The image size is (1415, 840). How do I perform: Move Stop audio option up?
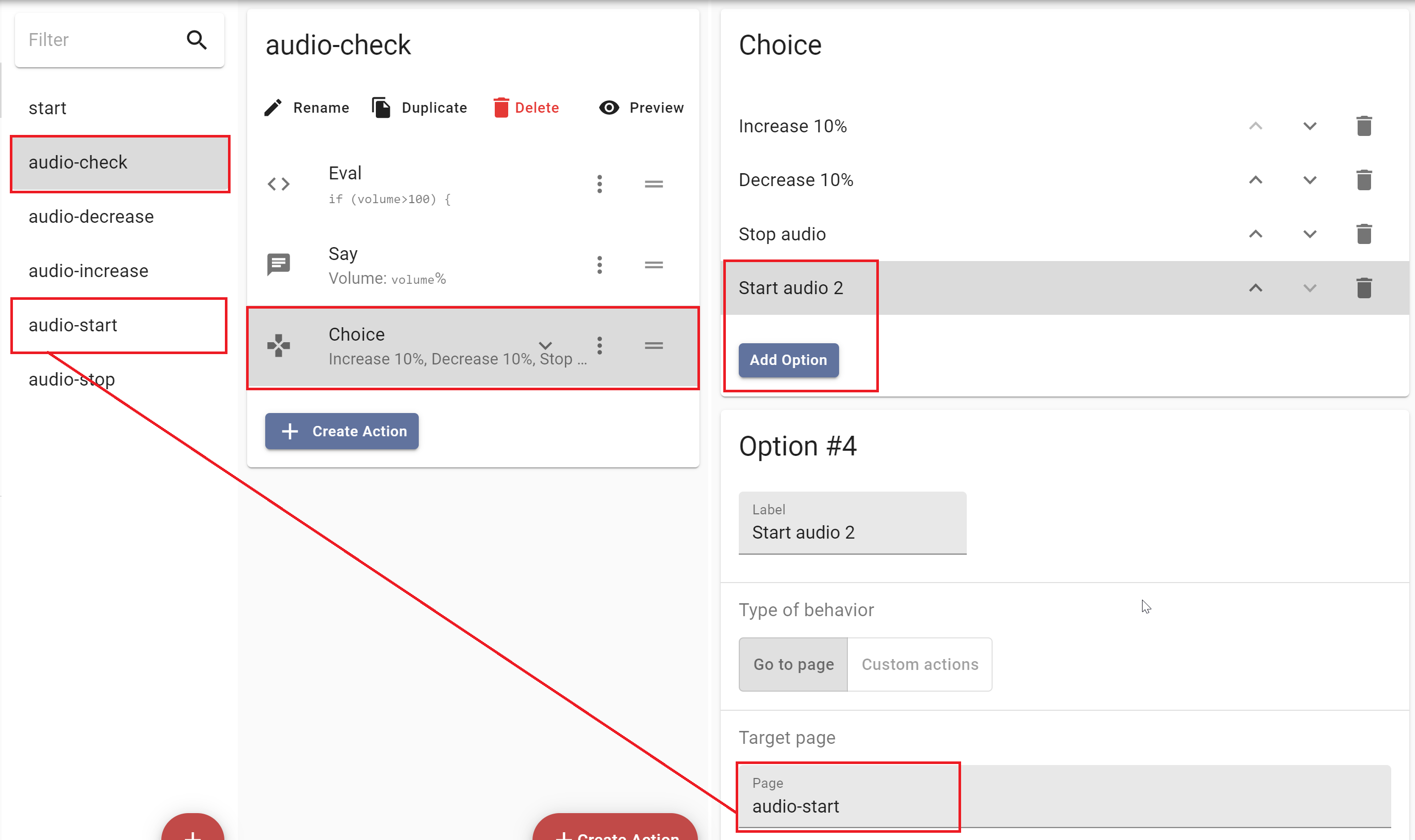(x=1255, y=234)
